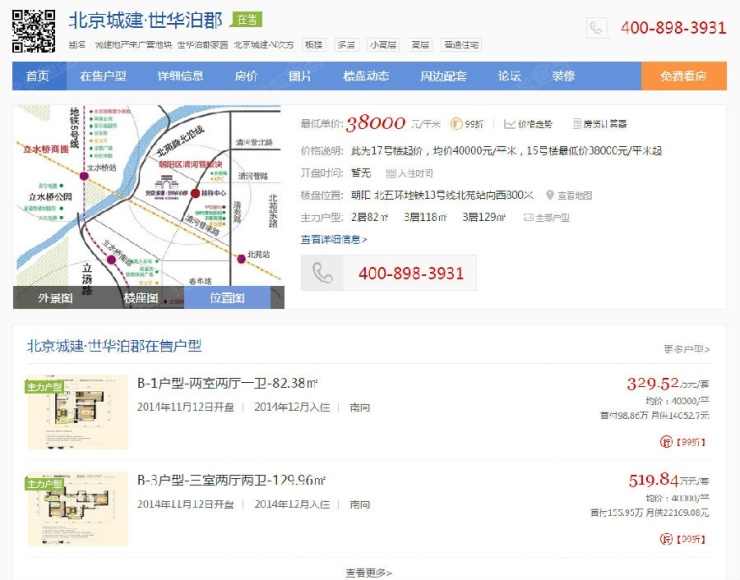Show the 楼座图 building layout image
Viewport: 740px width, 580px height.
pos(141,298)
